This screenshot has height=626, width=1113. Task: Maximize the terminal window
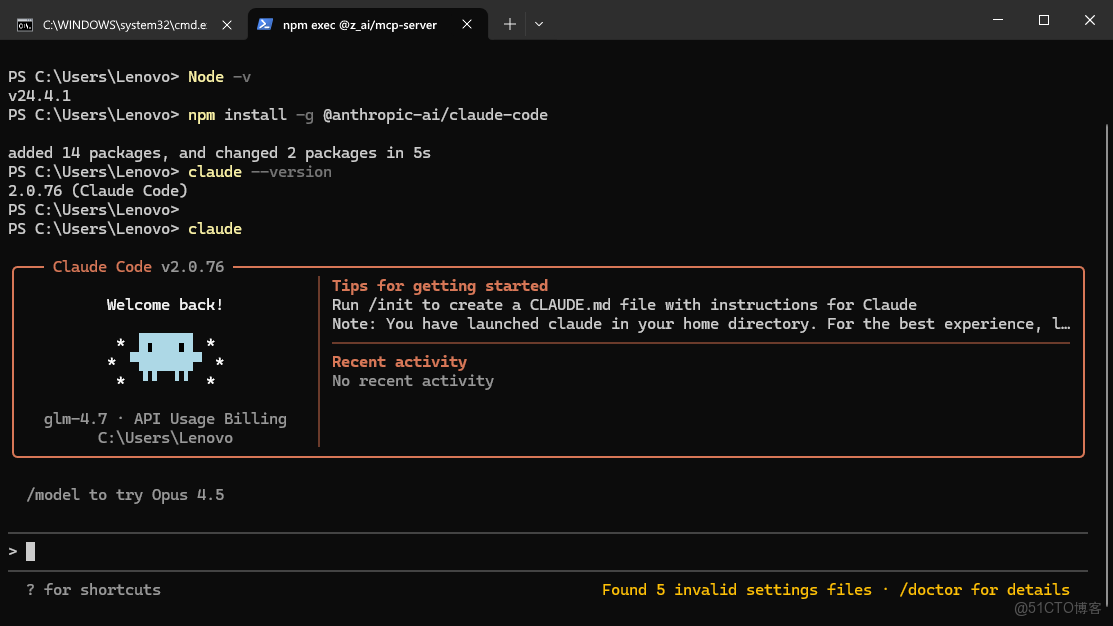coord(1044,20)
